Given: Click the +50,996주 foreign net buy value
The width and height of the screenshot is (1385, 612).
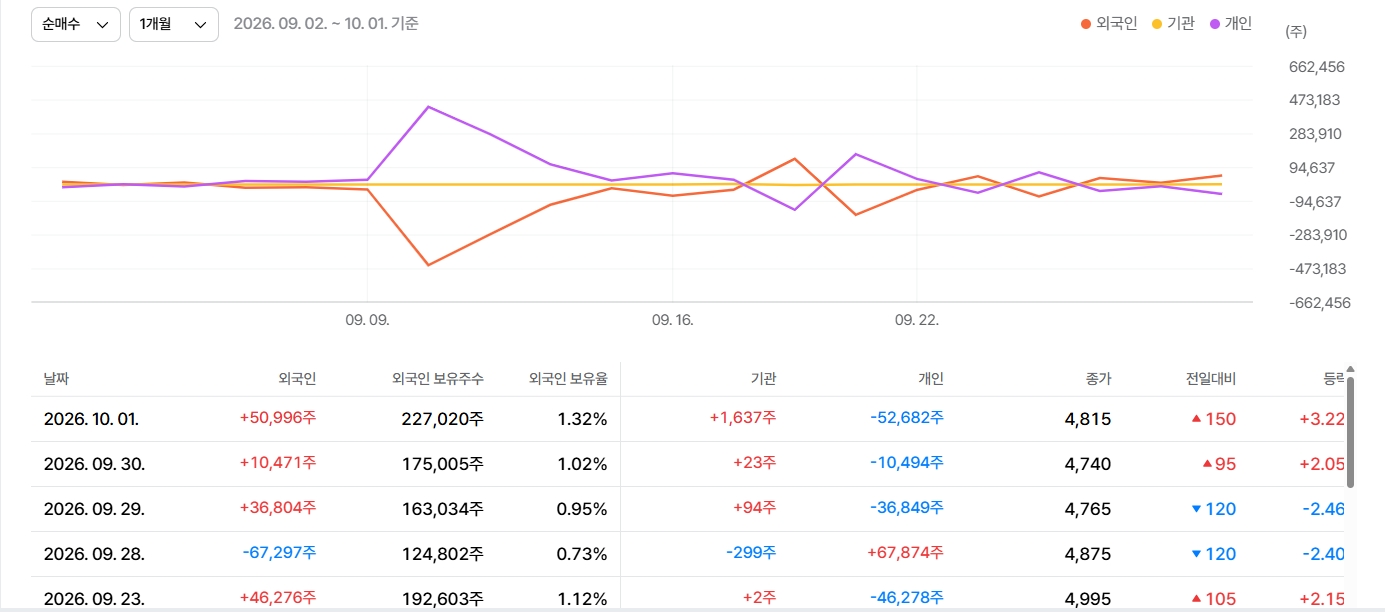Looking at the screenshot, I should tap(278, 418).
